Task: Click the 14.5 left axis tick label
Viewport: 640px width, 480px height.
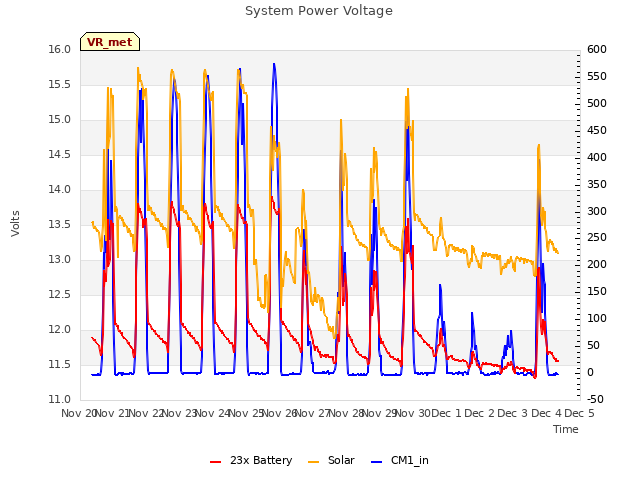Action: [x=60, y=155]
